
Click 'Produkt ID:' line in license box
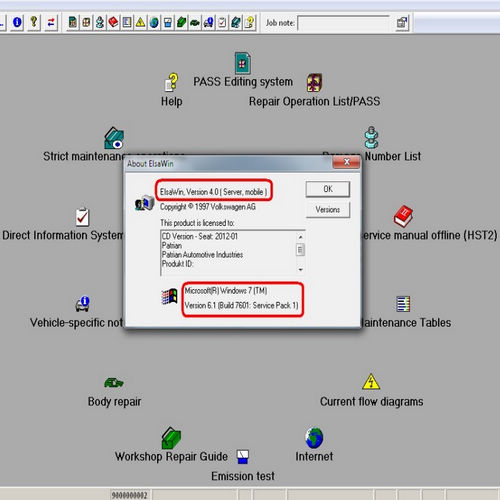[177, 264]
